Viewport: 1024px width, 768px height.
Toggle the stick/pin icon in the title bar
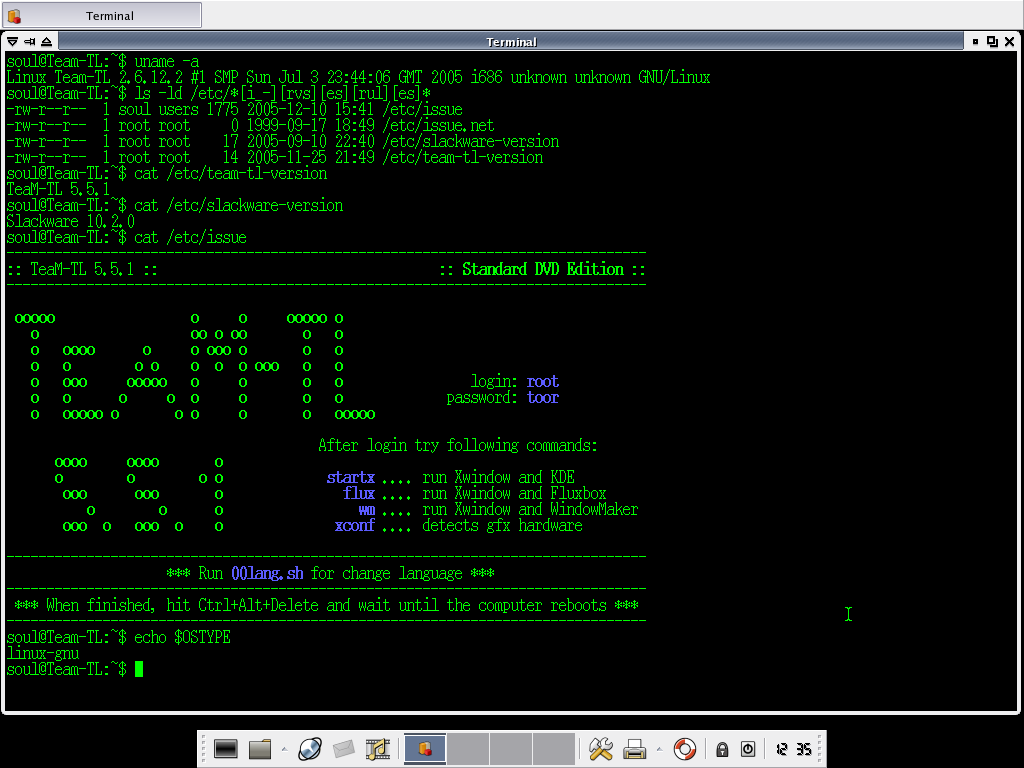[x=29, y=42]
